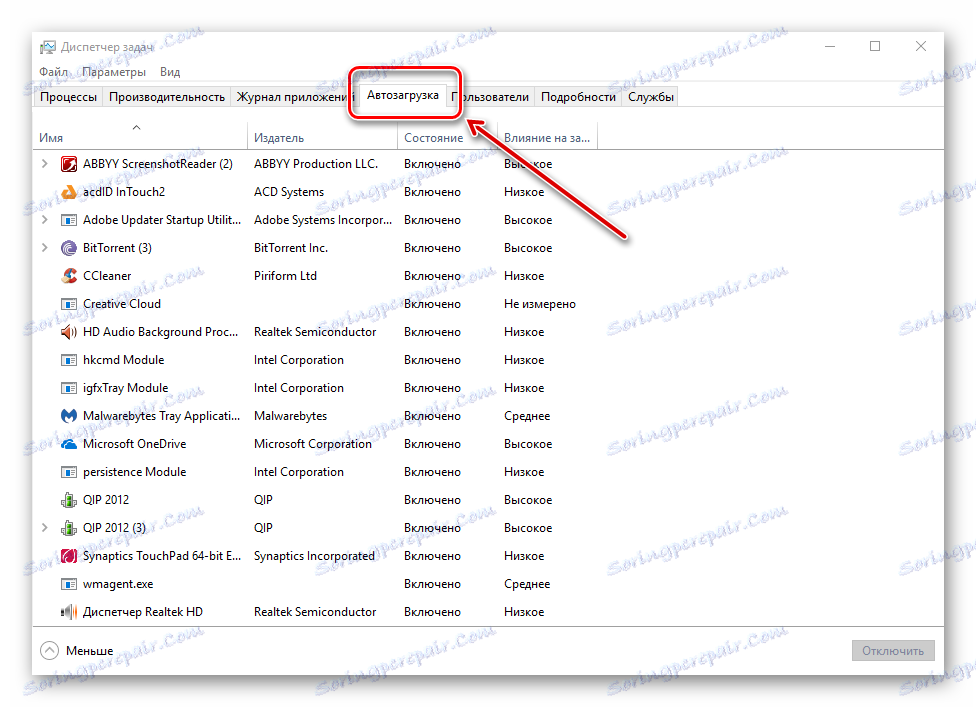Click the Adobe Updater Startup Utility icon
The image size is (976, 707).
tap(68, 220)
